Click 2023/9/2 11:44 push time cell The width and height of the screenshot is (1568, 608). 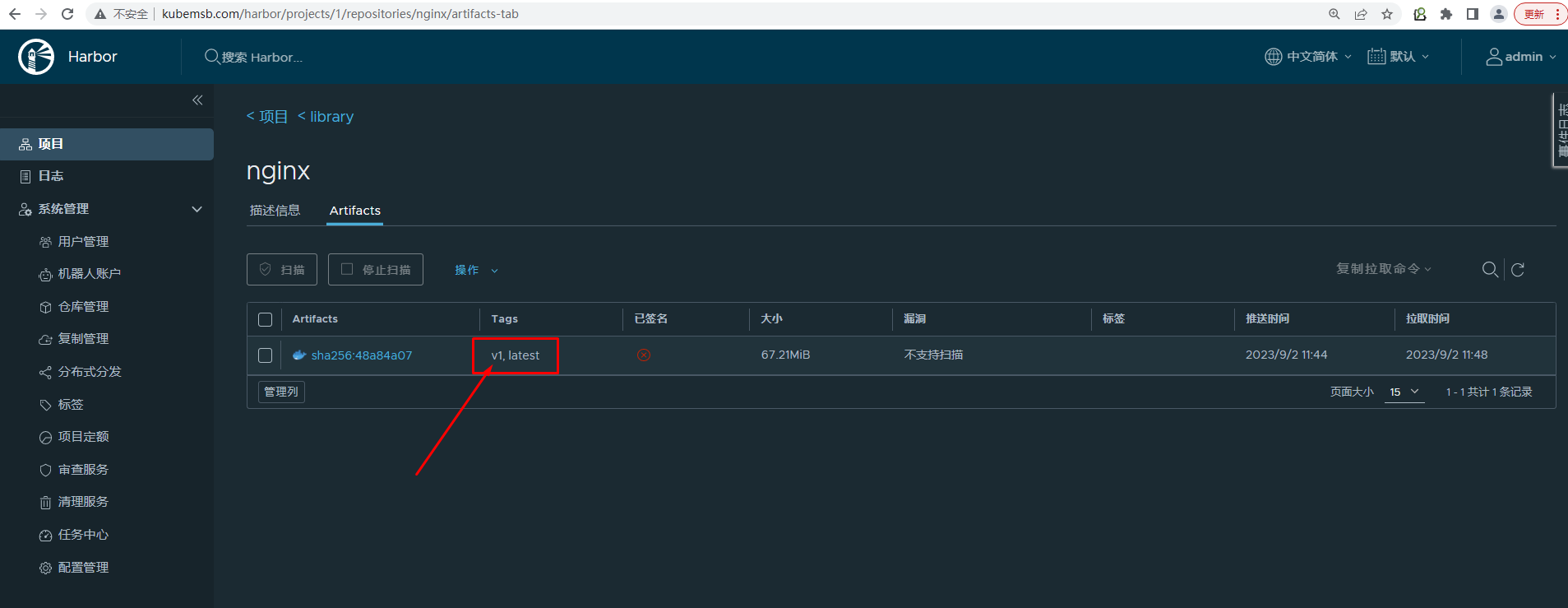[1286, 355]
